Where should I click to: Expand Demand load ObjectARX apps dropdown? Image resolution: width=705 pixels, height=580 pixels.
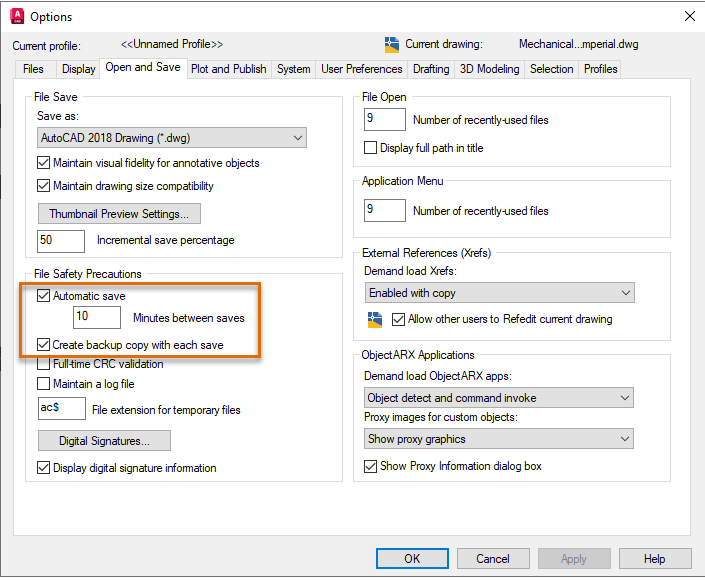[499, 398]
